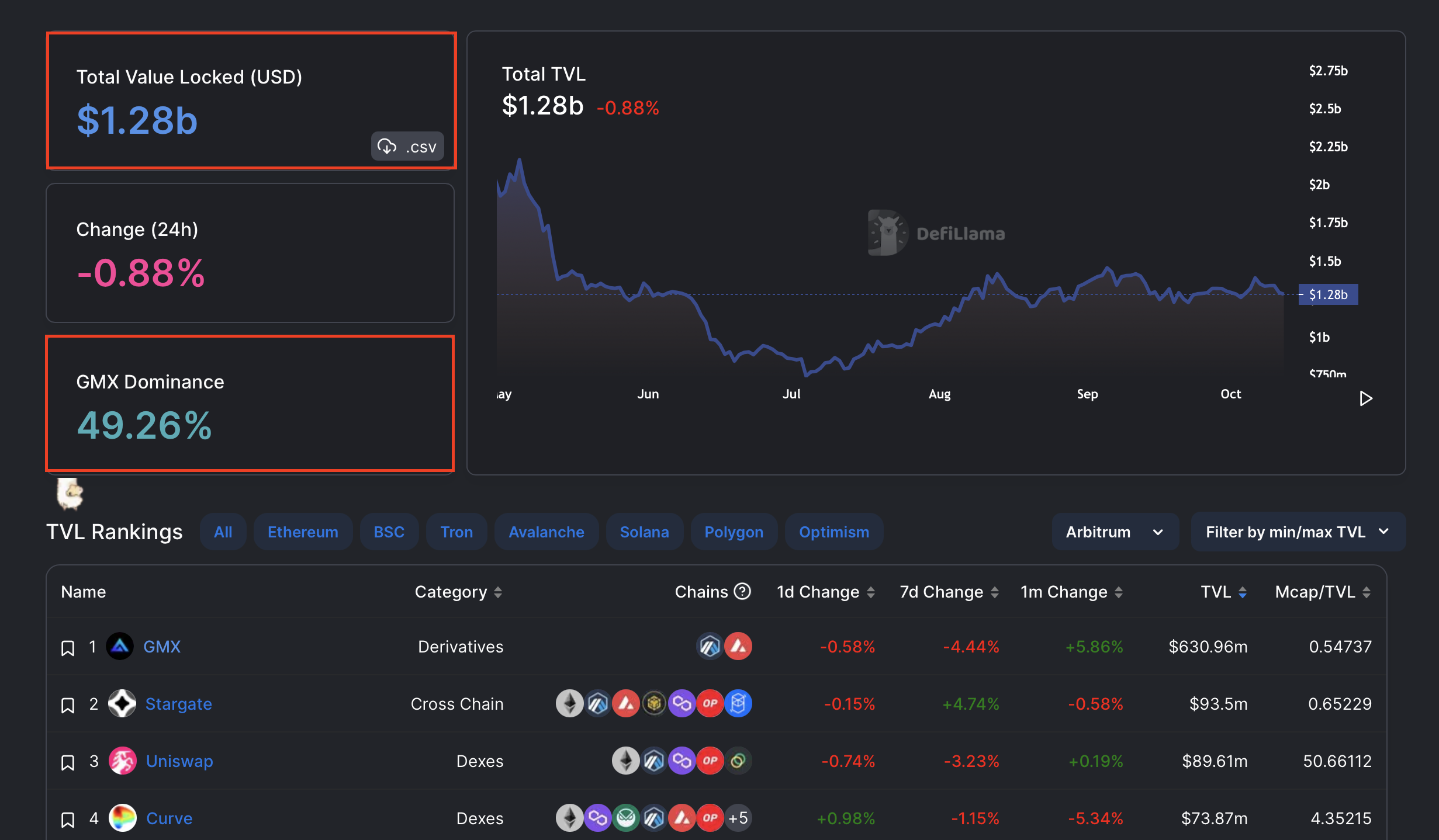
Task: Click the Uniswap unicorn logo
Action: (123, 761)
